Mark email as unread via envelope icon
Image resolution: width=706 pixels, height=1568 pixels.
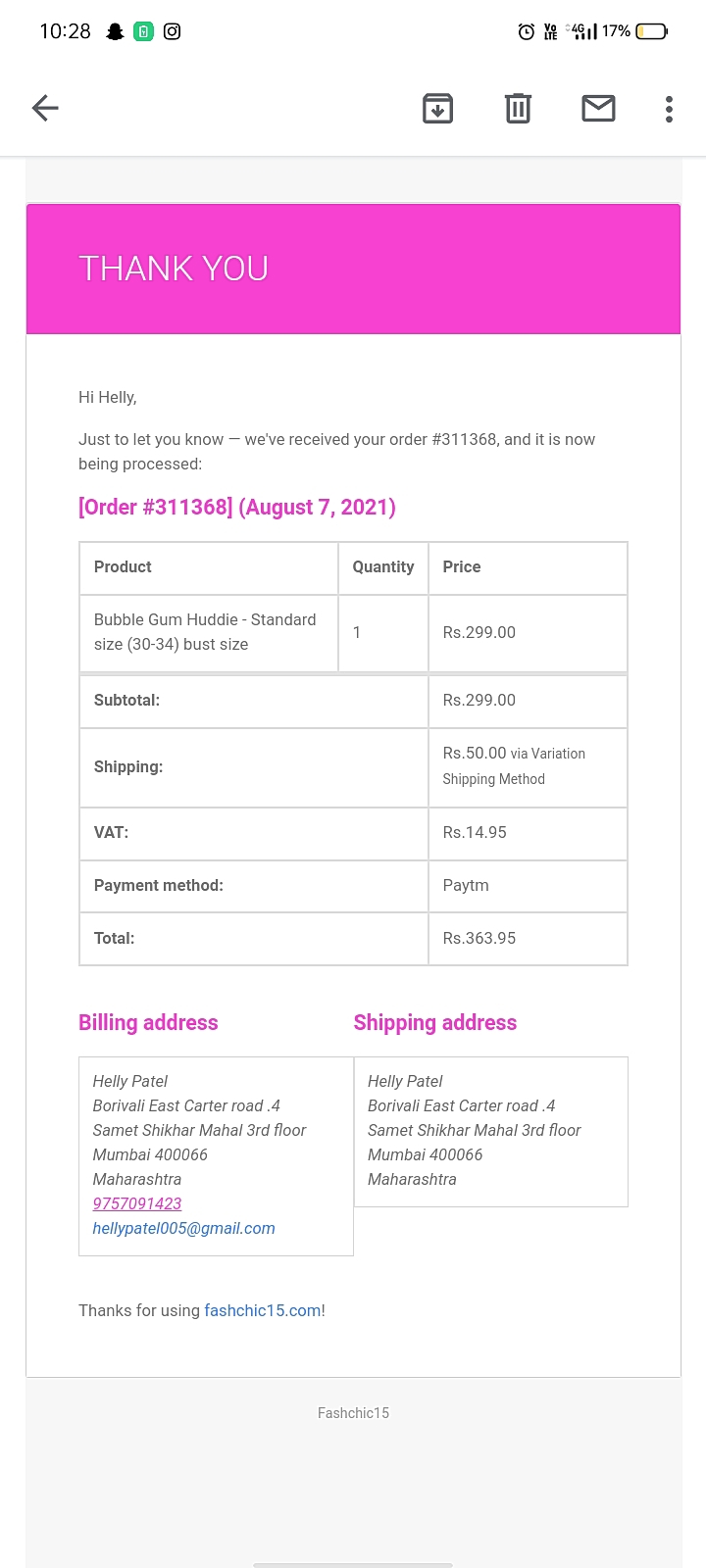598,108
